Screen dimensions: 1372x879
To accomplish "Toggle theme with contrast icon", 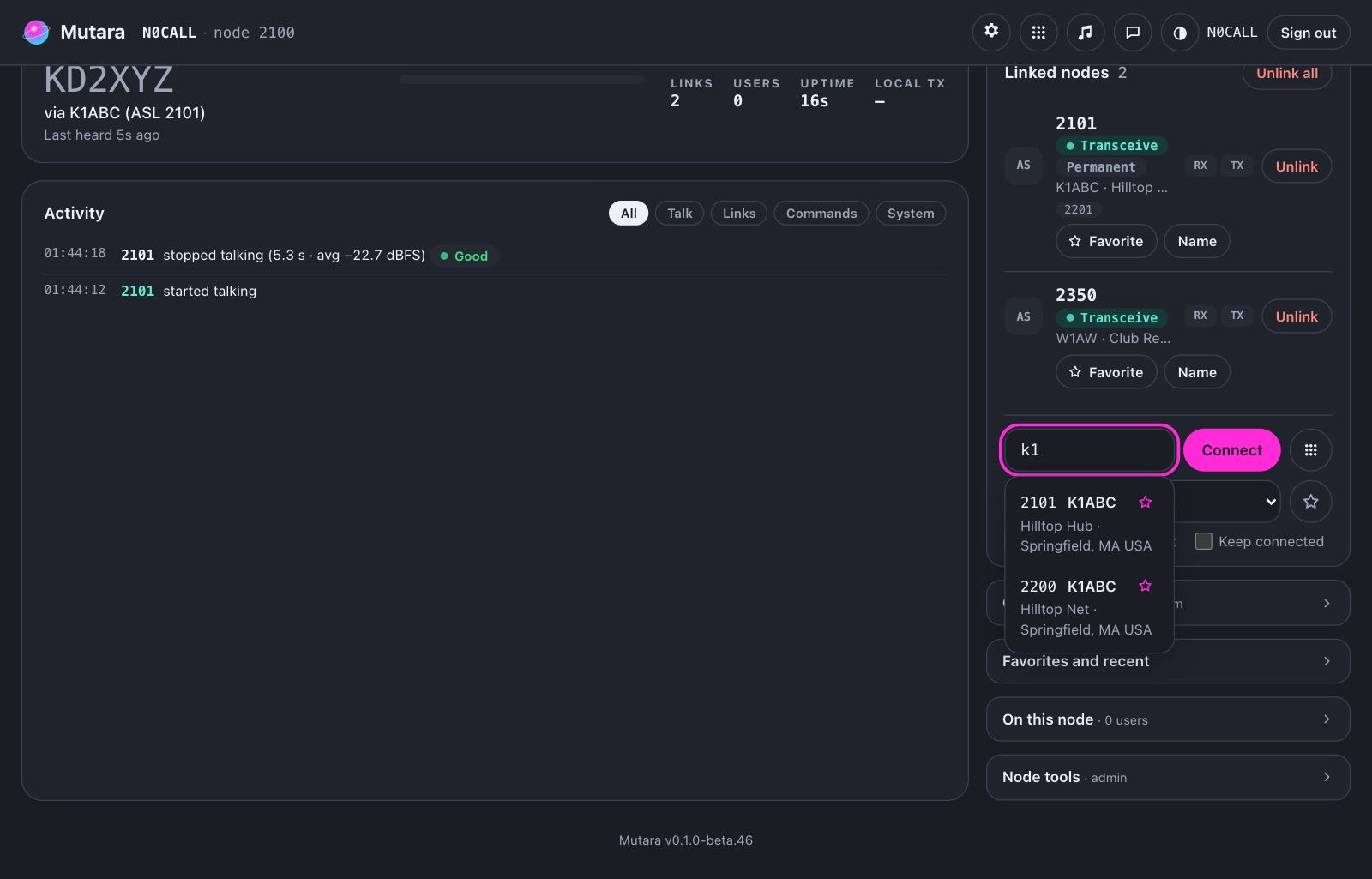I will click(x=1180, y=33).
